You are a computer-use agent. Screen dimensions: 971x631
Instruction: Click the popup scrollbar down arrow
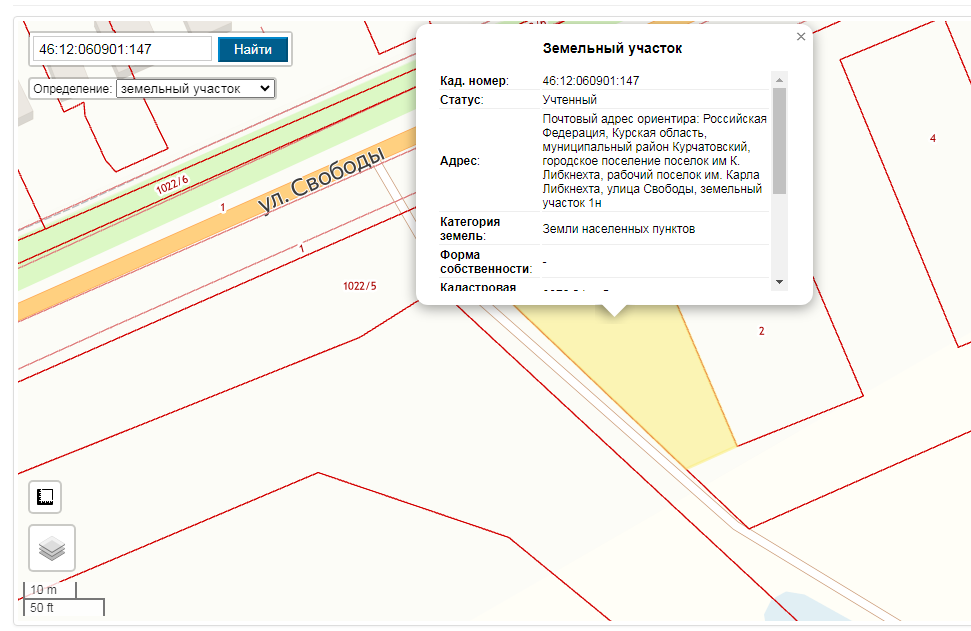click(779, 282)
